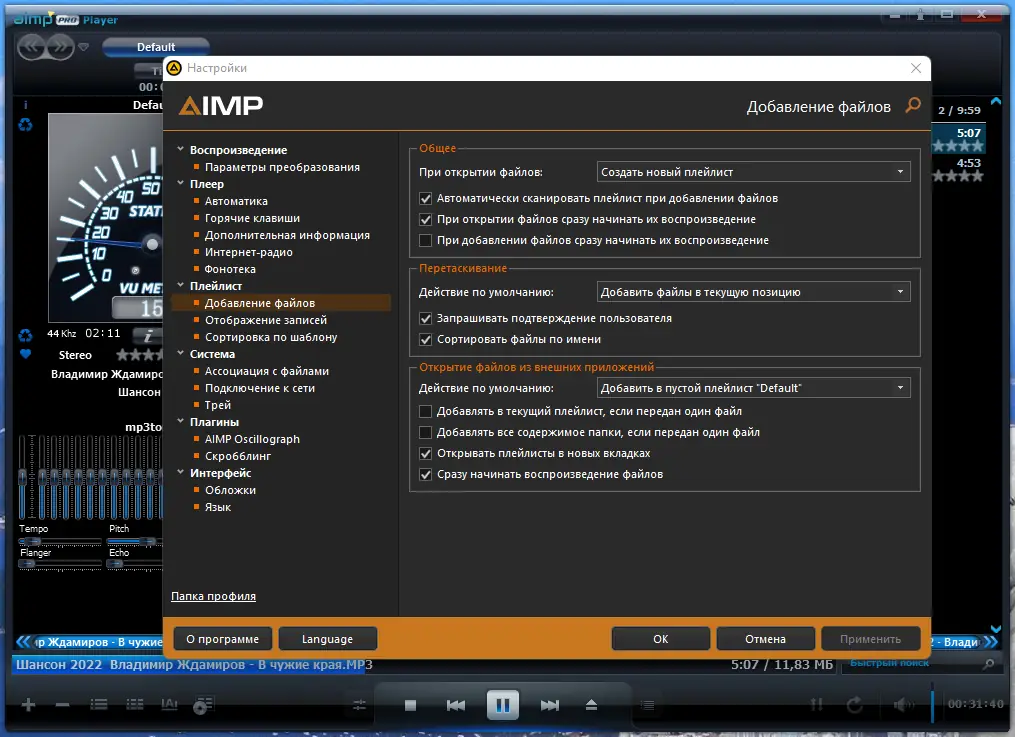
Task: Enable 'При добавлении файлов сразу начинать' checkbox
Action: coord(425,240)
